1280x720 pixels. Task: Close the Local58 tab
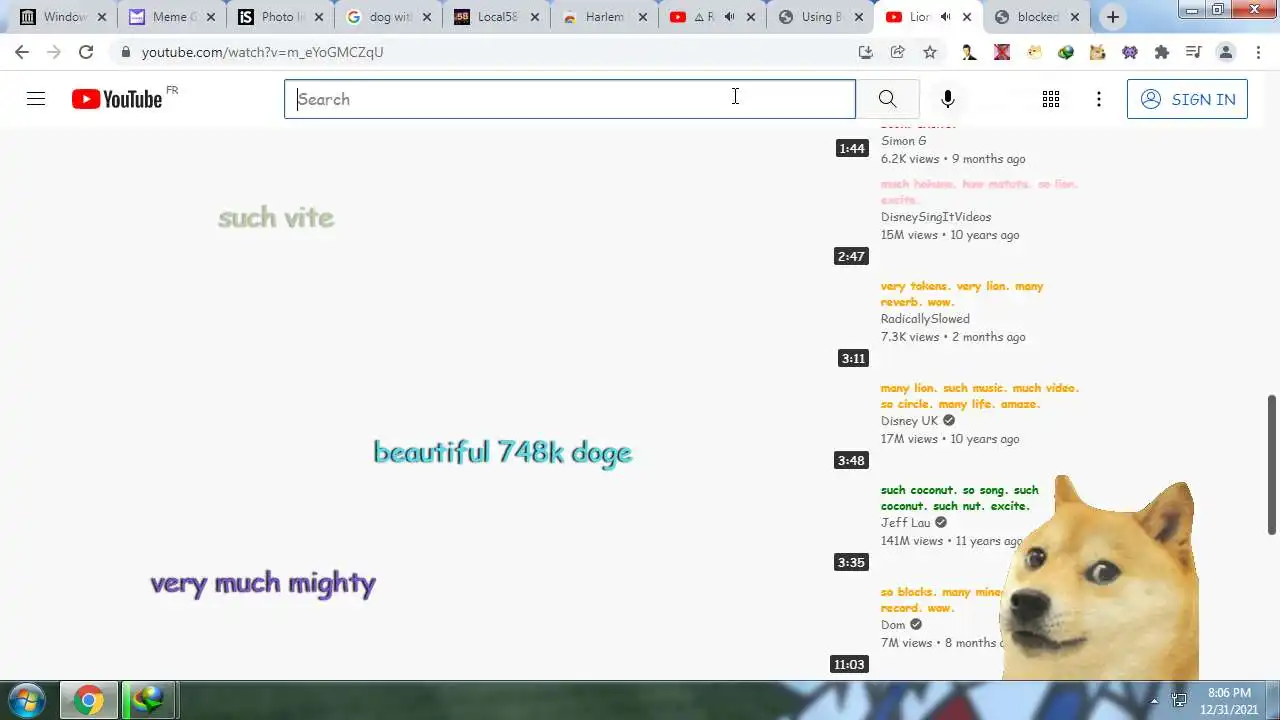point(534,17)
